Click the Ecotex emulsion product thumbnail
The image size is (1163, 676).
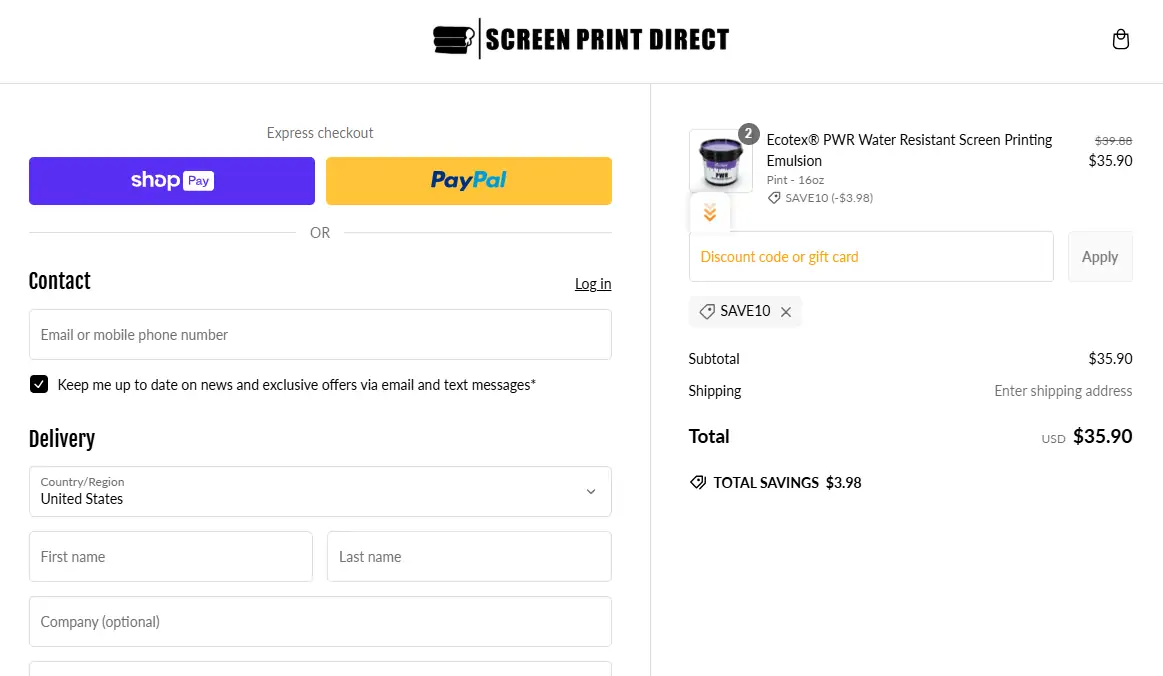[720, 162]
